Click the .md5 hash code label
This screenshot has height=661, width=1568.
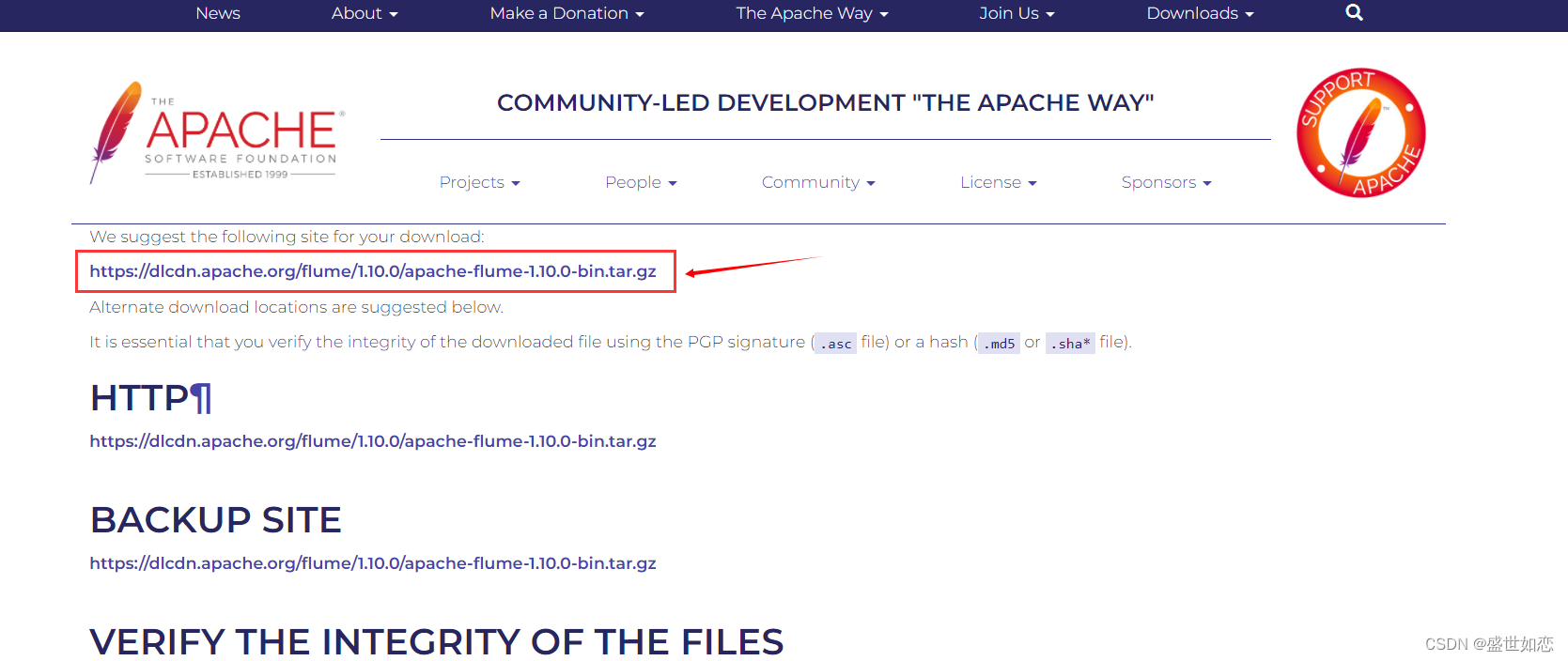click(999, 344)
